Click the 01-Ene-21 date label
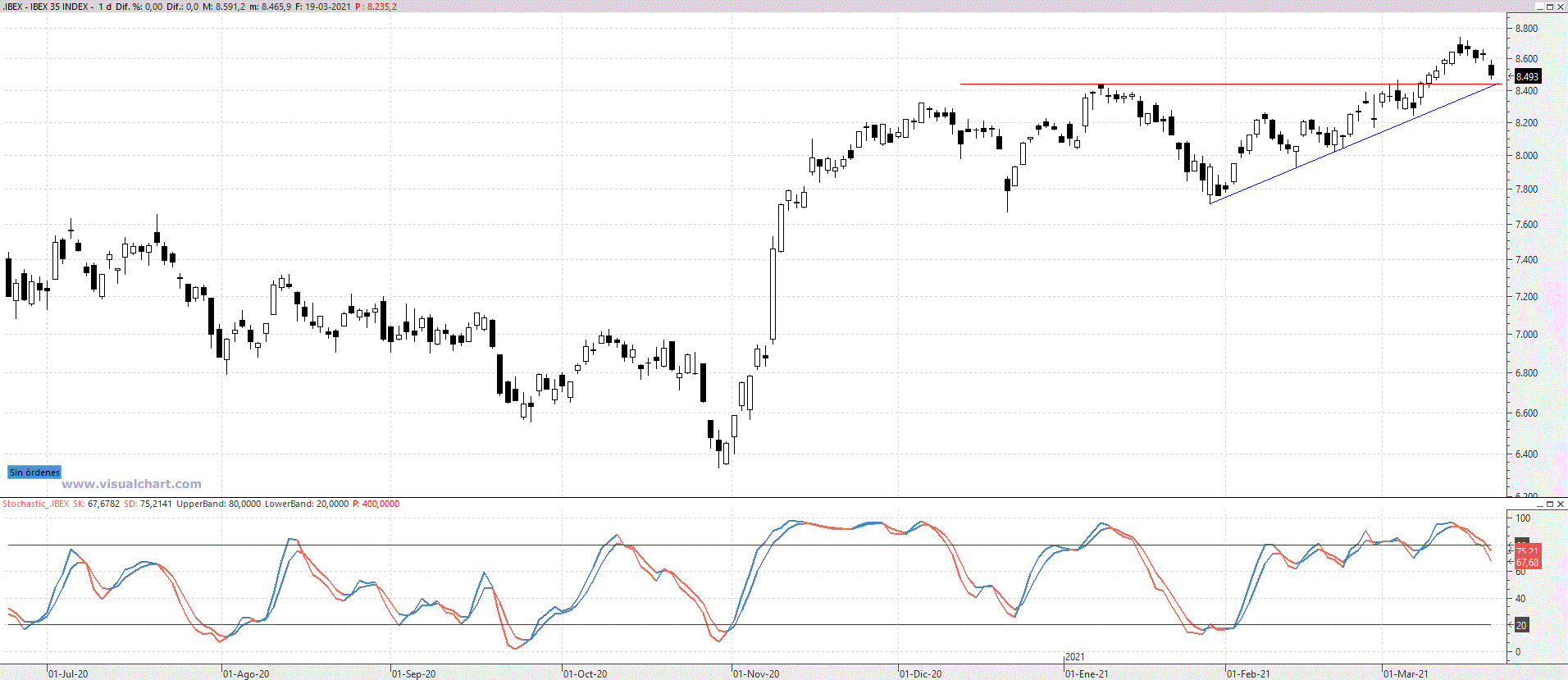 [1087, 673]
